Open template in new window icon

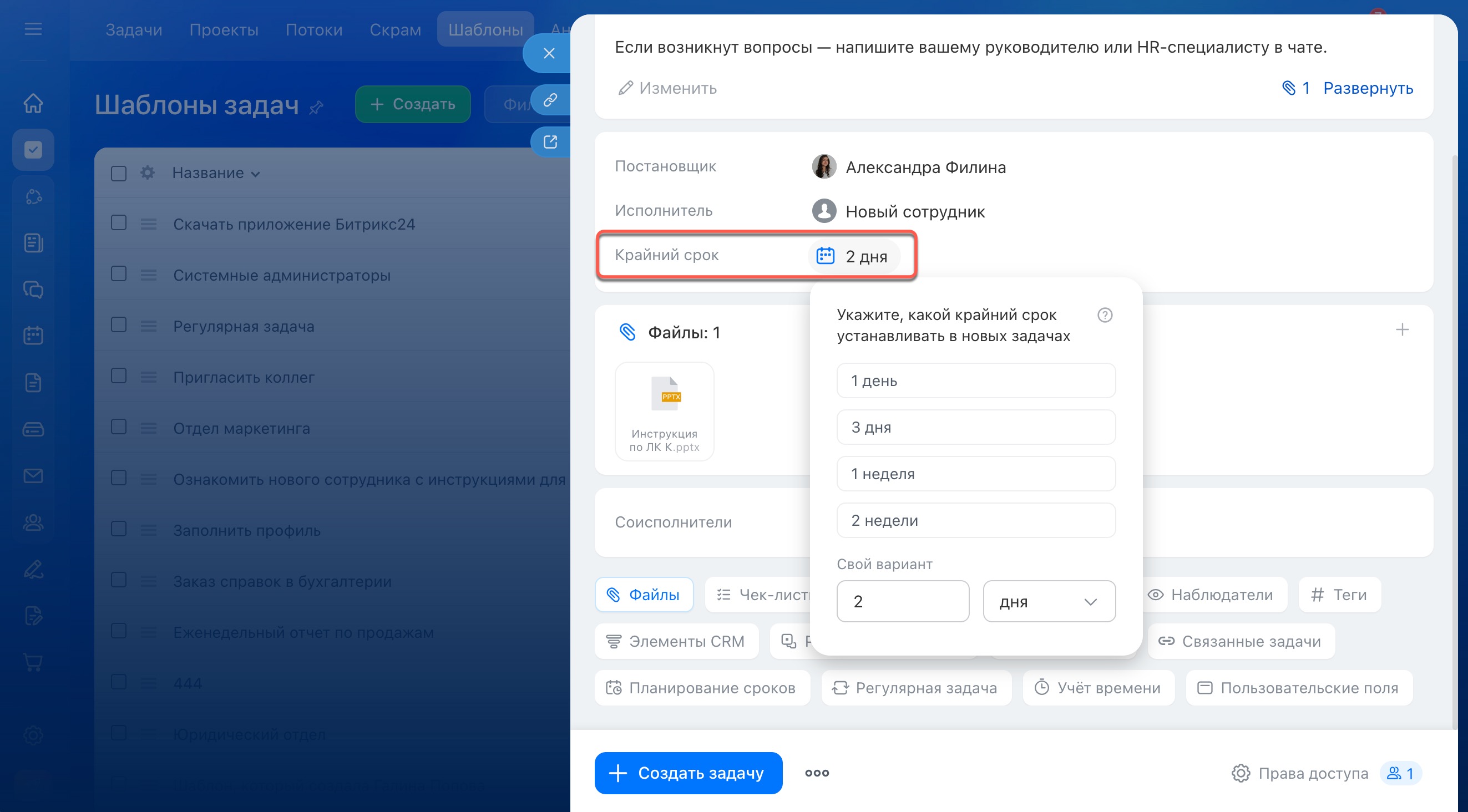(x=550, y=142)
